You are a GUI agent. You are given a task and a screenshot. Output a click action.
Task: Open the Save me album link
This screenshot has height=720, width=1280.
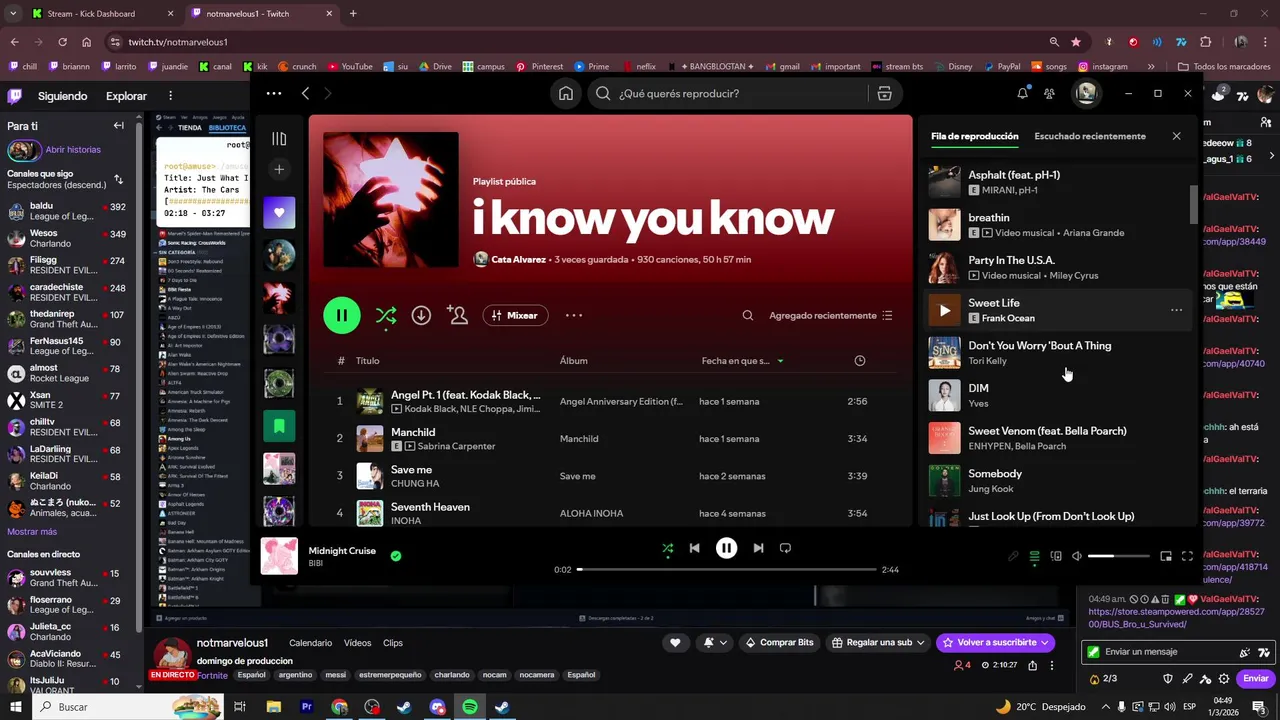click(x=577, y=476)
